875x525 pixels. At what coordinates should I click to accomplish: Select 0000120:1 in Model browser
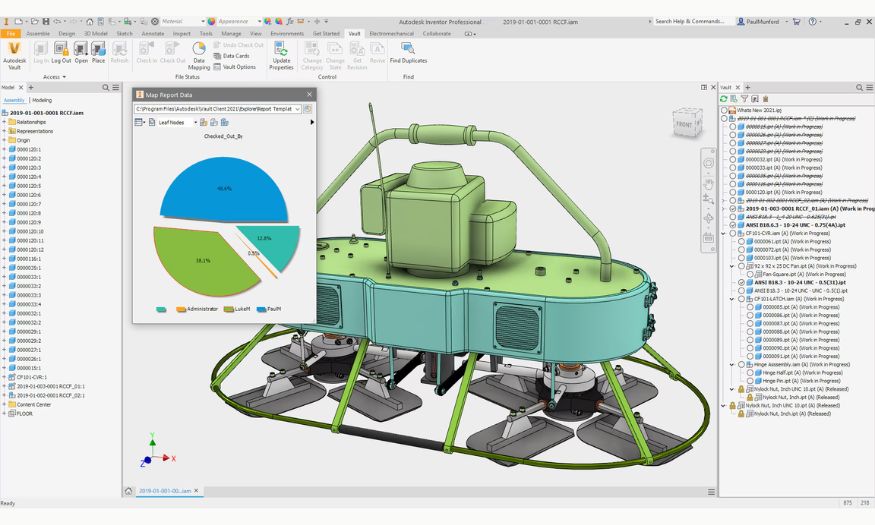tap(25, 150)
